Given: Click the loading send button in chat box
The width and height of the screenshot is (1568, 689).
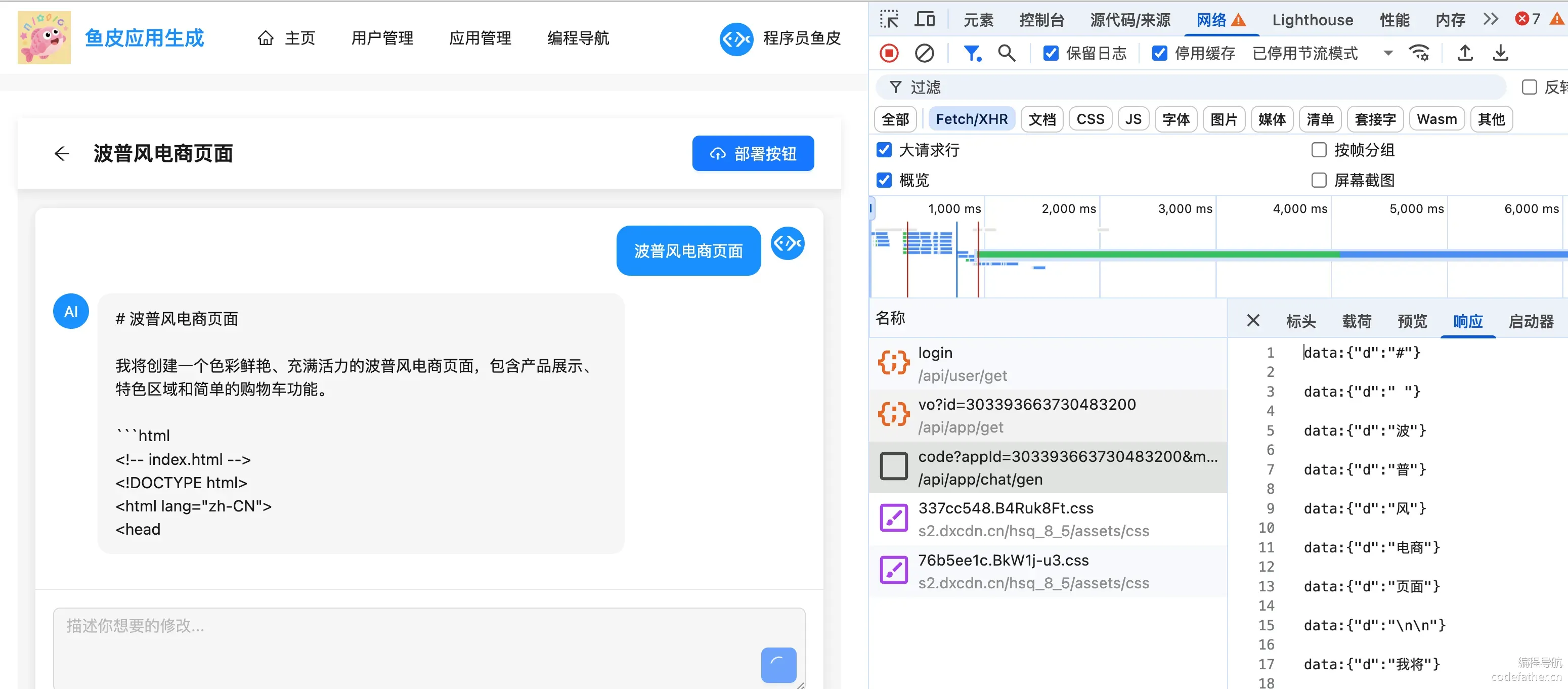Looking at the screenshot, I should pyautogui.click(x=778, y=665).
